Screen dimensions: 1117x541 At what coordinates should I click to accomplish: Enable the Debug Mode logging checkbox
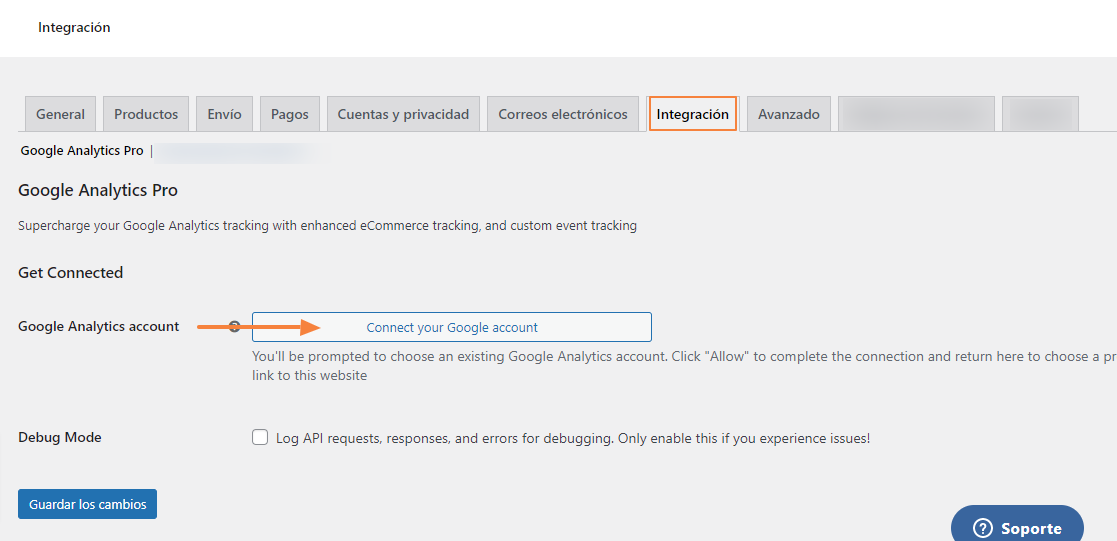tap(260, 437)
